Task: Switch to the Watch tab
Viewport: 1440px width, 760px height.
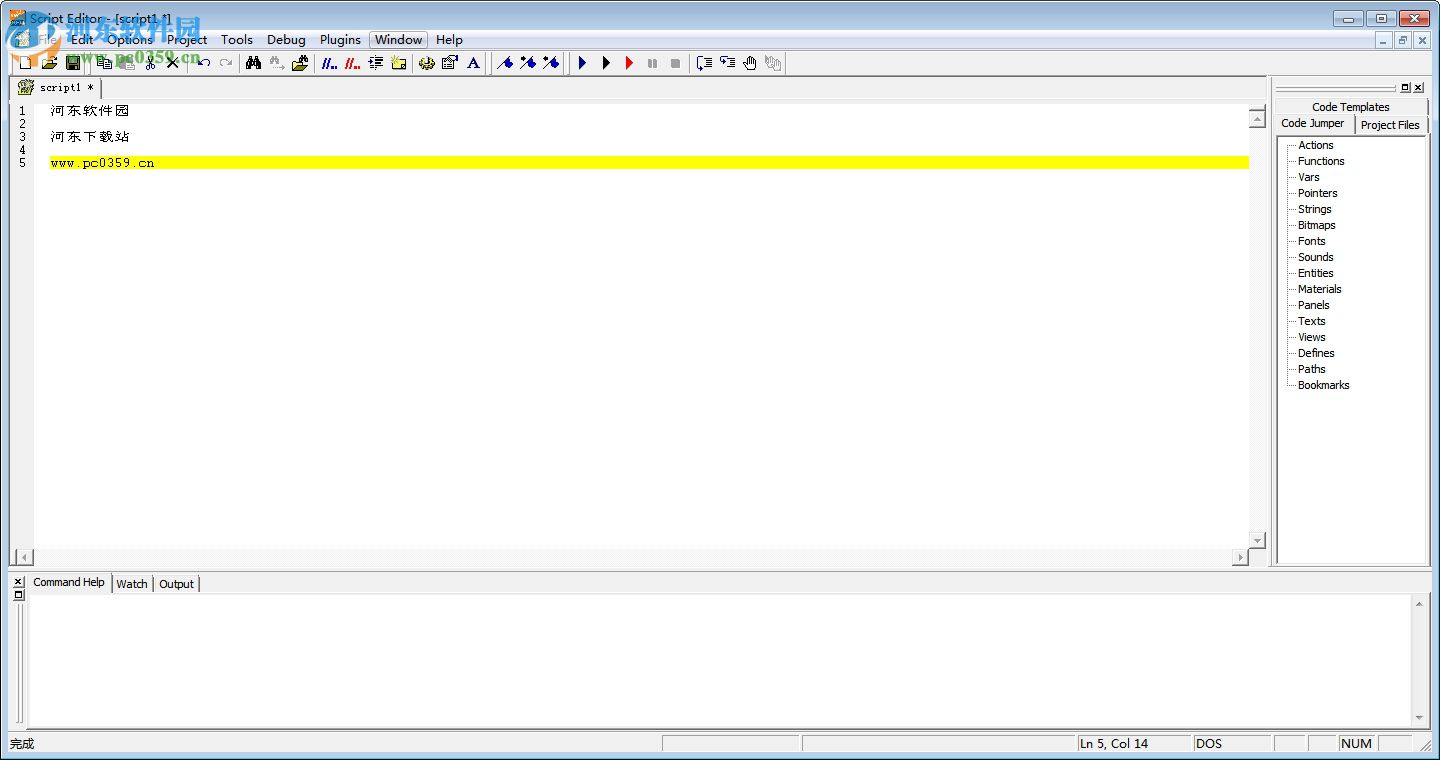Action: tap(132, 584)
